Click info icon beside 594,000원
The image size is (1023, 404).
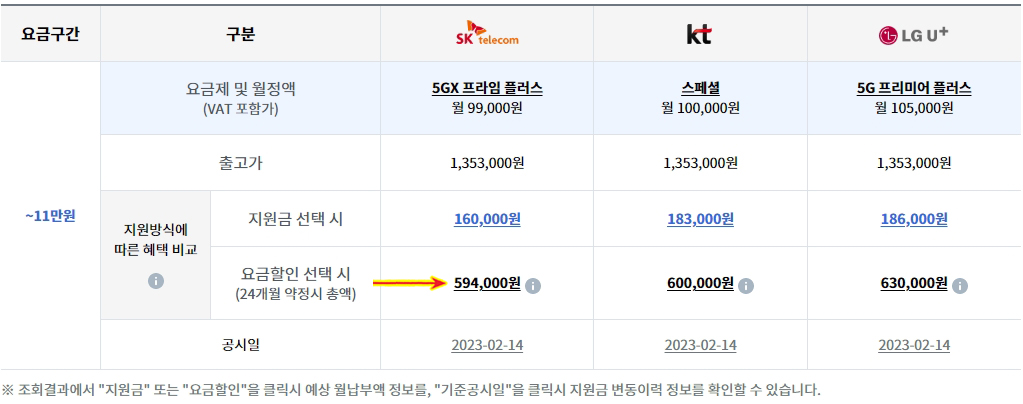533,286
